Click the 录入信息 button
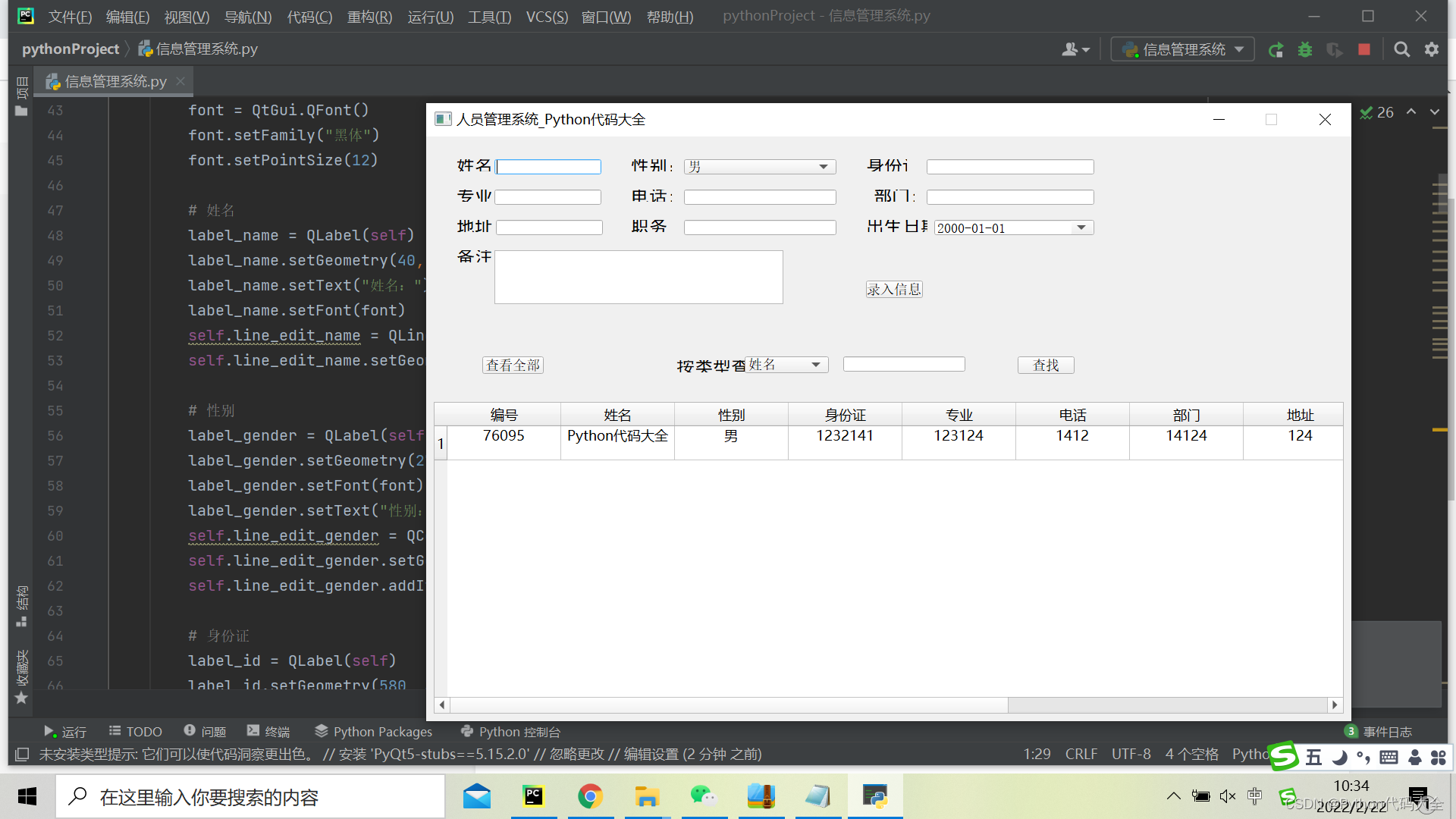The height and width of the screenshot is (819, 1456). click(894, 289)
